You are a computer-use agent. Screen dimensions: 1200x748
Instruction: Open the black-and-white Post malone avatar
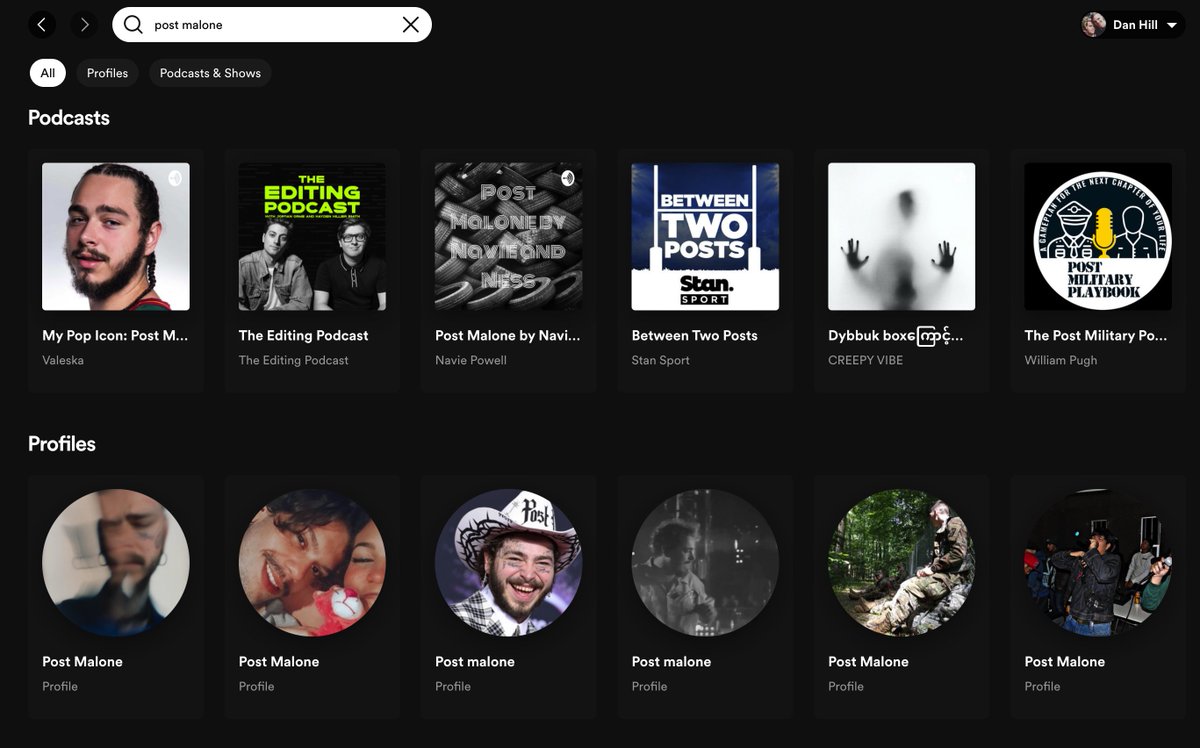coord(705,563)
